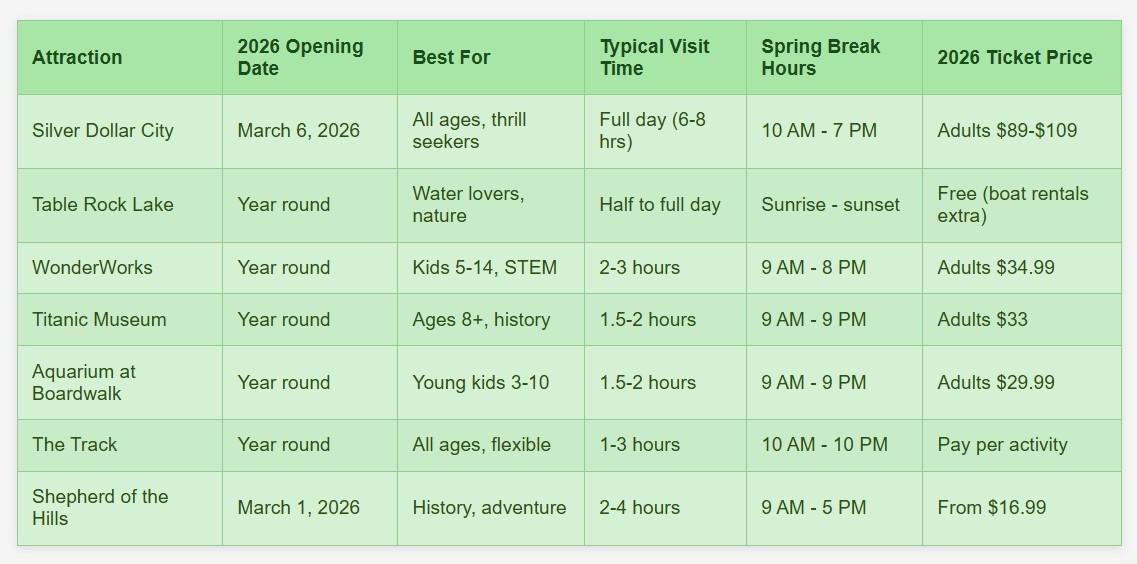Click the Pay per activity cell
This screenshot has width=1137, height=564.
click(1002, 444)
